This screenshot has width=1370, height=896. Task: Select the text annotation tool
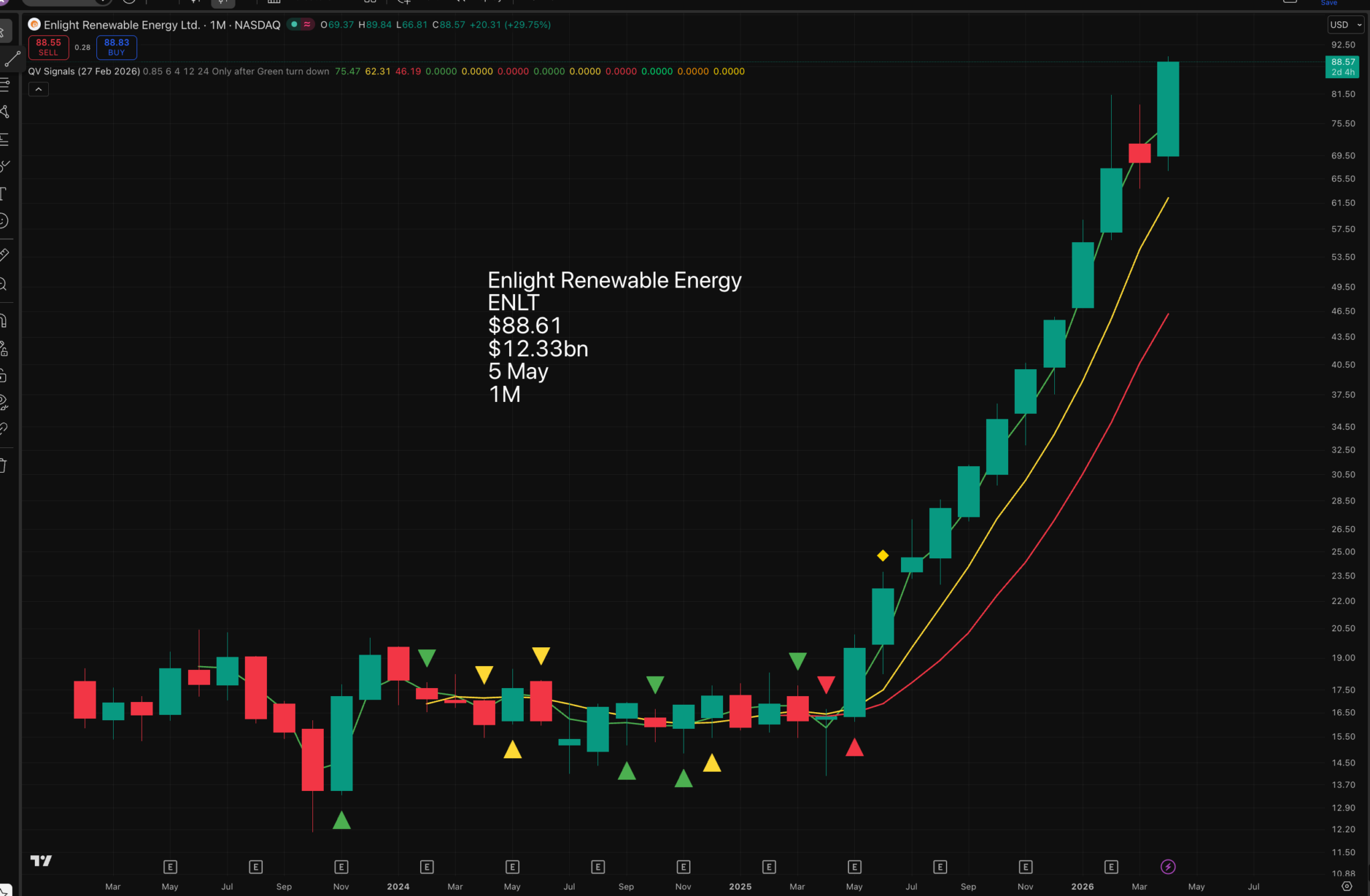(x=4, y=194)
